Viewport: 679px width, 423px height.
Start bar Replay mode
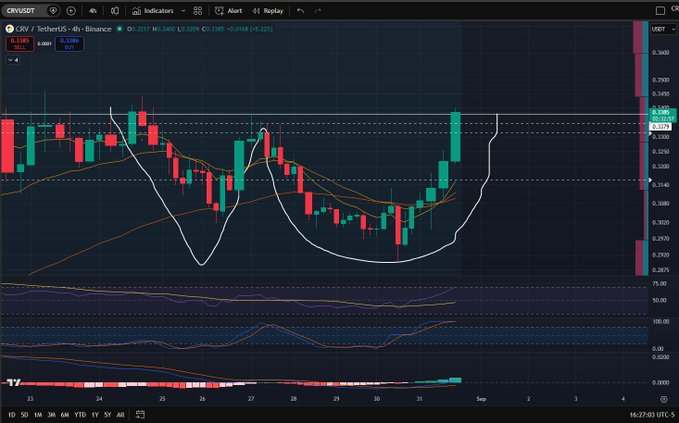(268, 10)
